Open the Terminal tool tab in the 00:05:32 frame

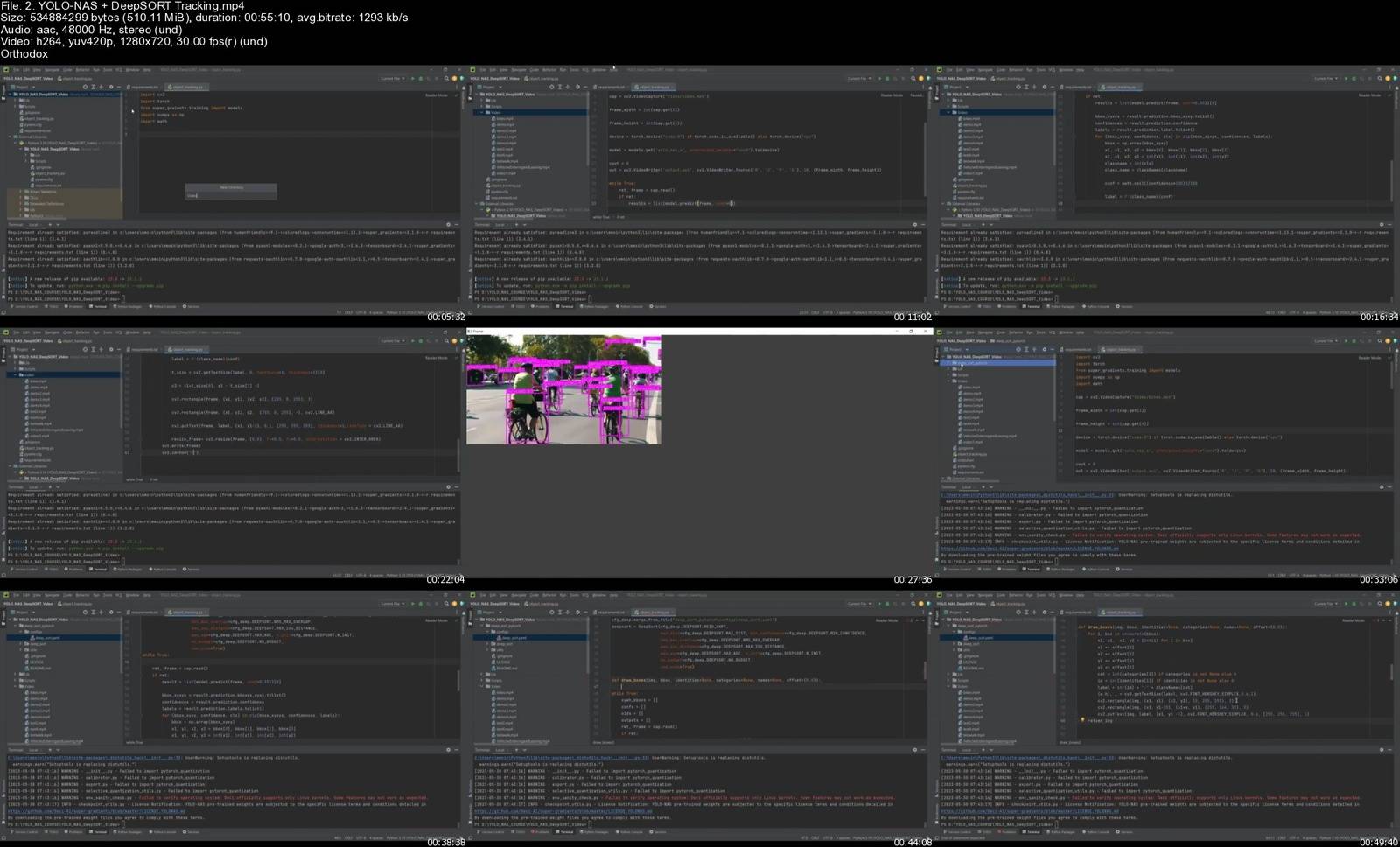click(x=98, y=306)
